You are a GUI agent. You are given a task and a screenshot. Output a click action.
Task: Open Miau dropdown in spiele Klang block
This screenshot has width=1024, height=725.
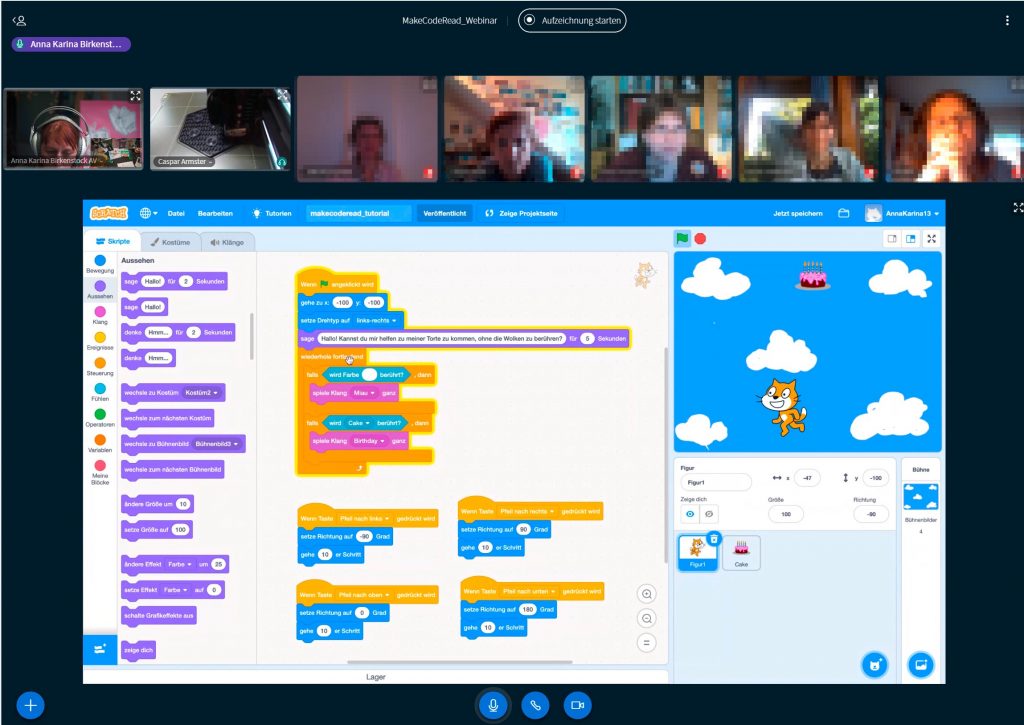[x=364, y=393]
